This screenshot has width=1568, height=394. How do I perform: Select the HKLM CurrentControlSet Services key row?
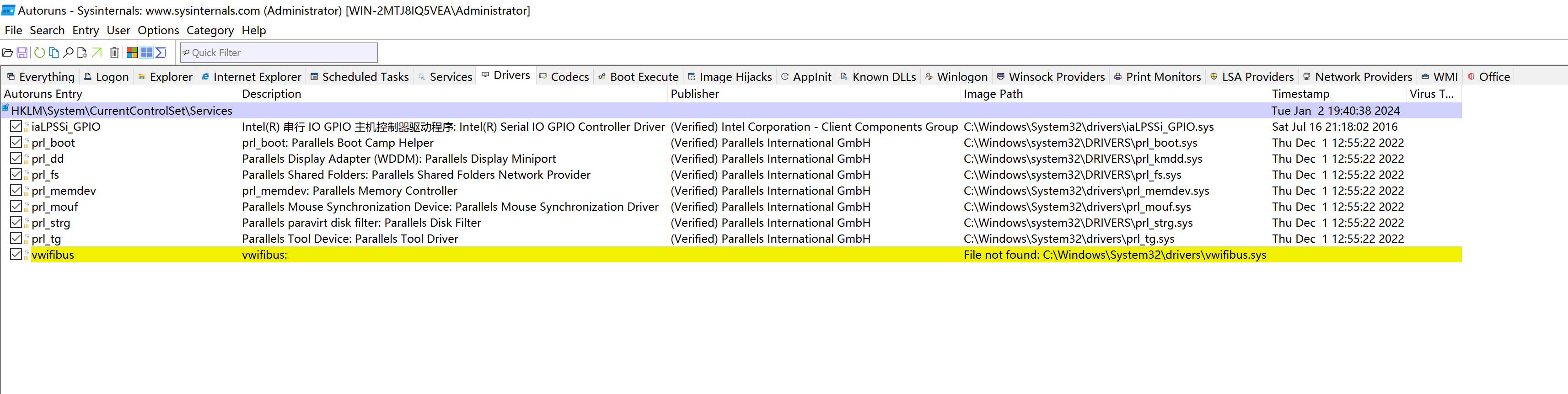(x=122, y=111)
